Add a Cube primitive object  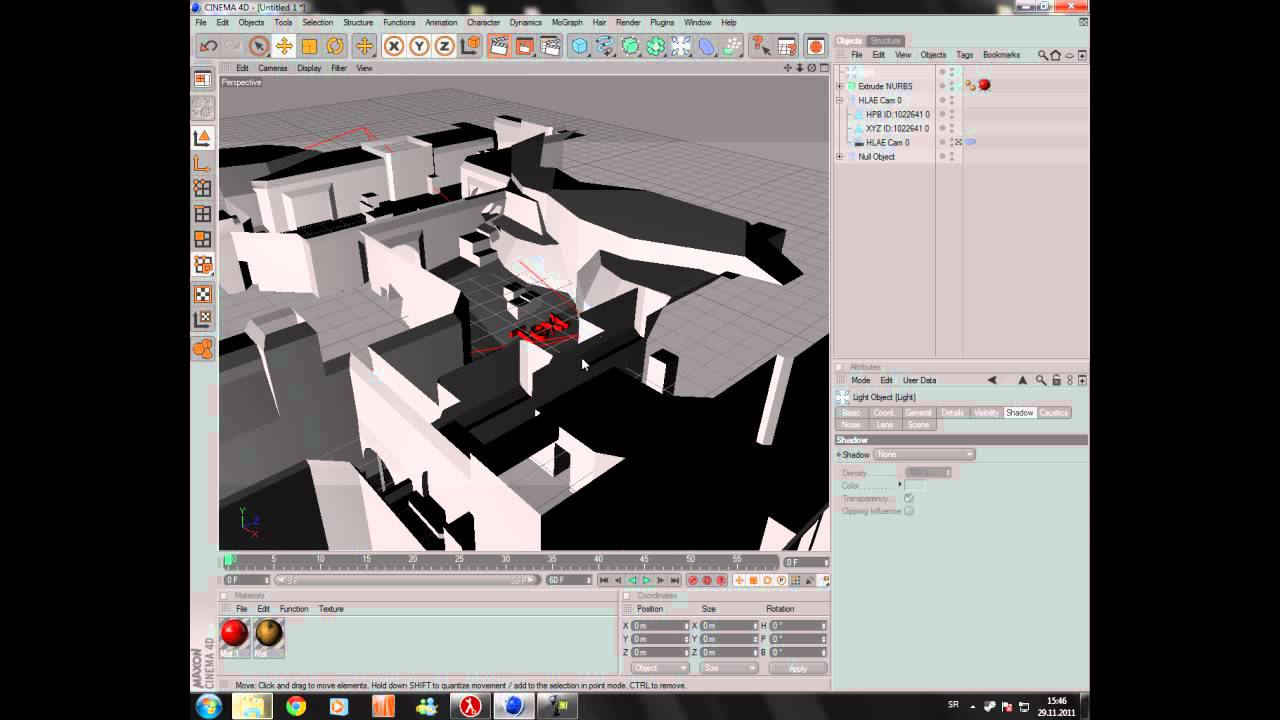tap(580, 46)
